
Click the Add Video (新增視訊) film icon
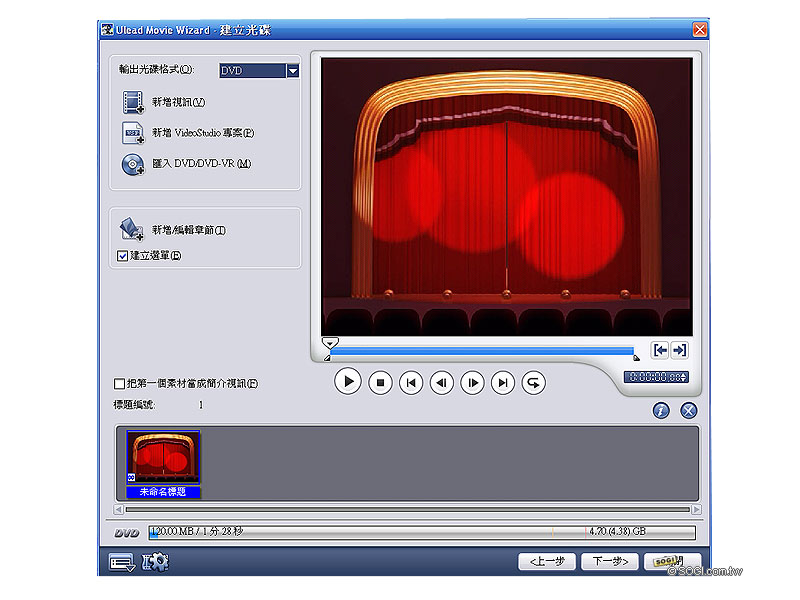click(x=133, y=102)
